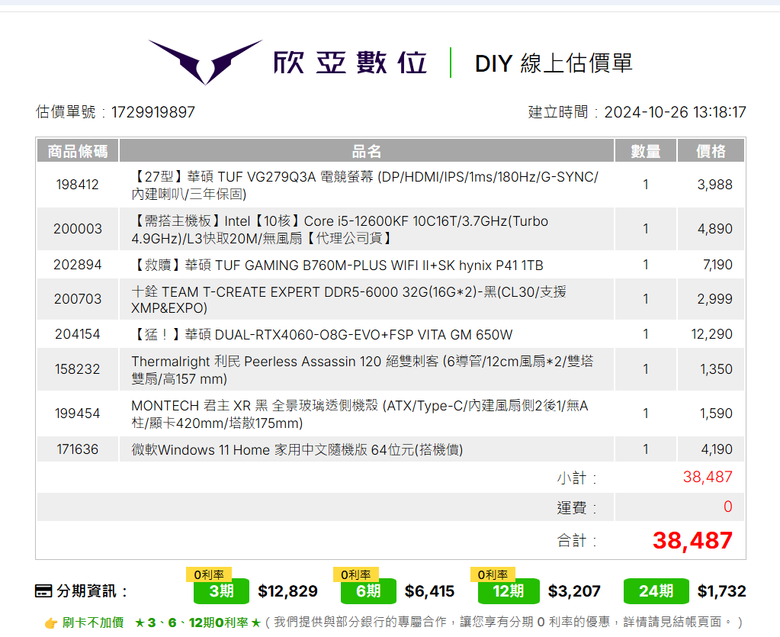Viewport: 780px width, 637px height.
Task: Click the 刷卡不加價 green text
Action: 93,623
